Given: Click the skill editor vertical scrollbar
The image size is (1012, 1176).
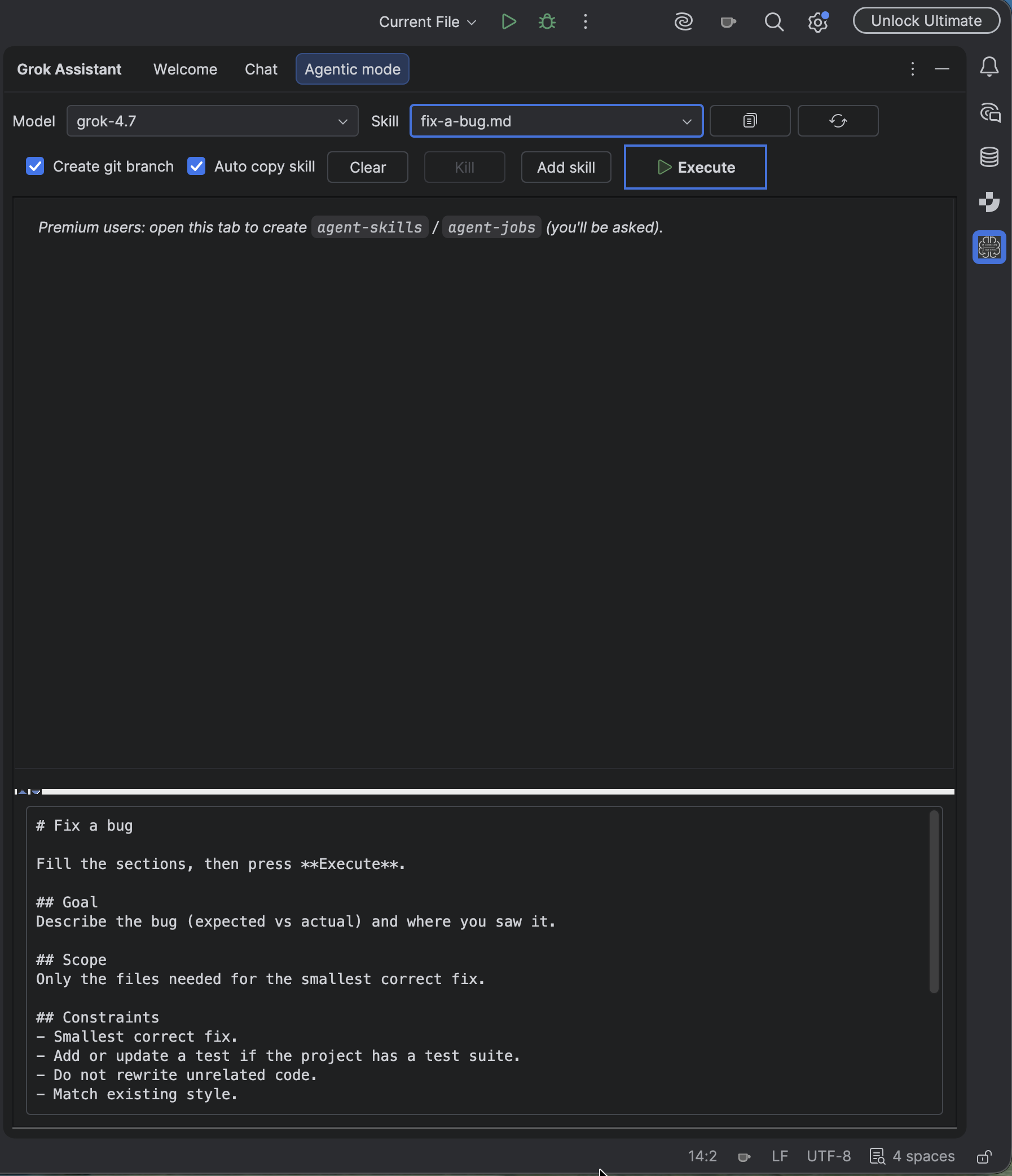Looking at the screenshot, I should click(x=934, y=902).
